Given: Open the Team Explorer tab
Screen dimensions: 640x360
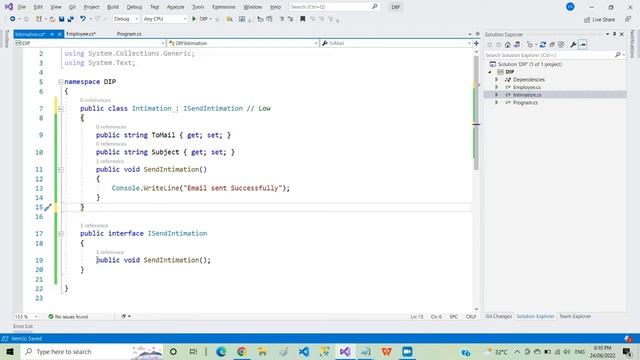Looking at the screenshot, I should (575, 316).
